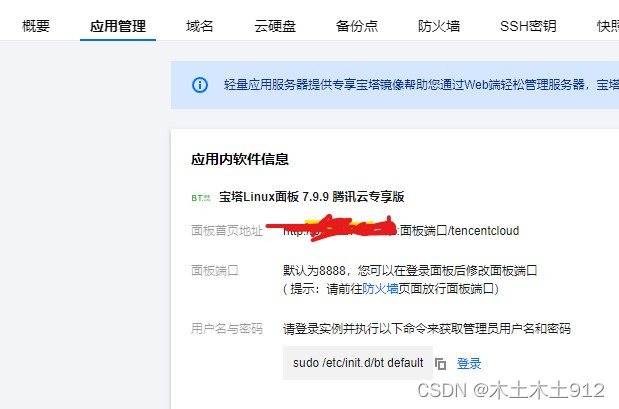Click the 登录 link
The height and width of the screenshot is (409, 619).
pyautogui.click(x=469, y=364)
